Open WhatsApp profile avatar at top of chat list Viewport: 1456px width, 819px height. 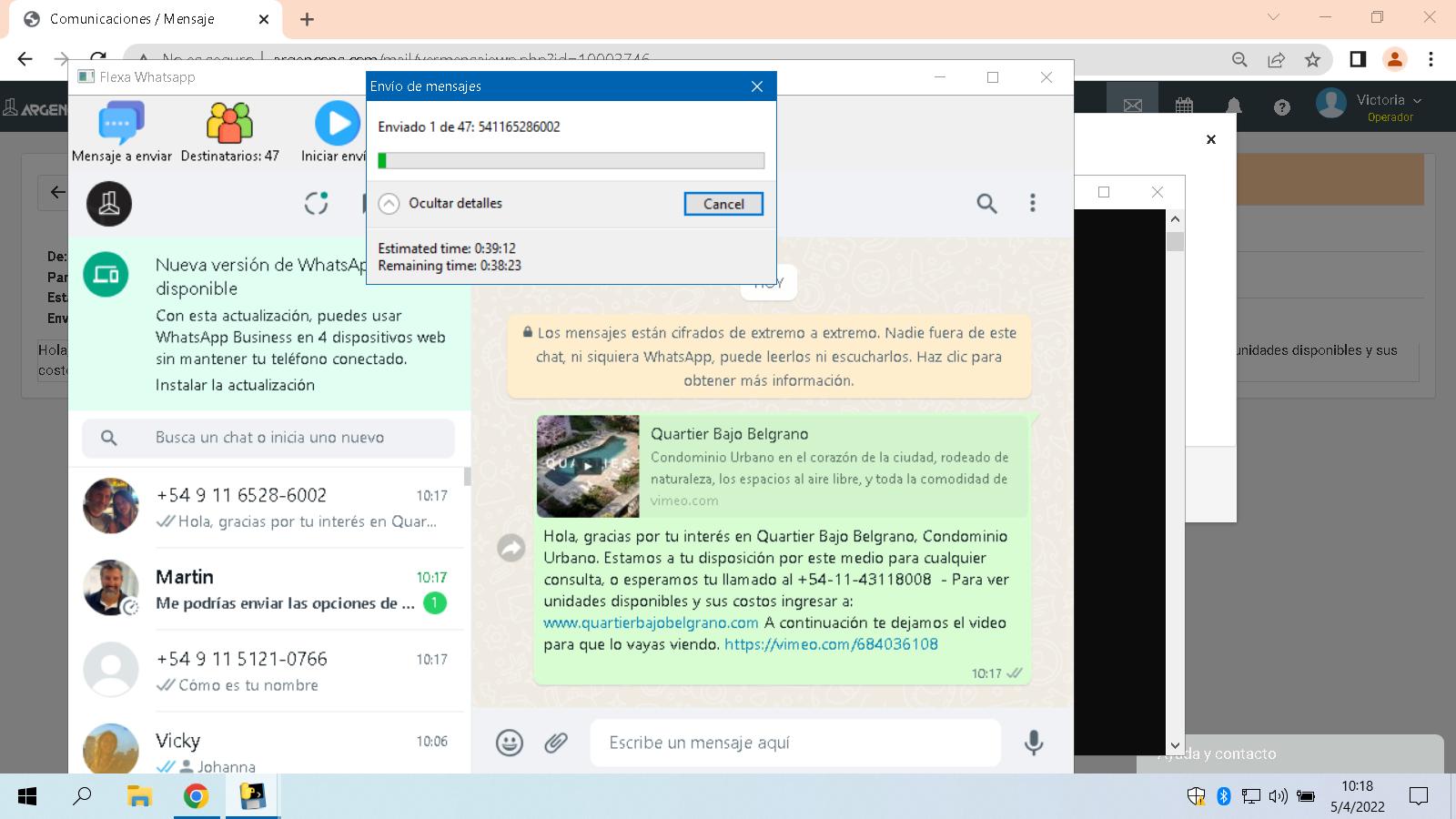[109, 203]
